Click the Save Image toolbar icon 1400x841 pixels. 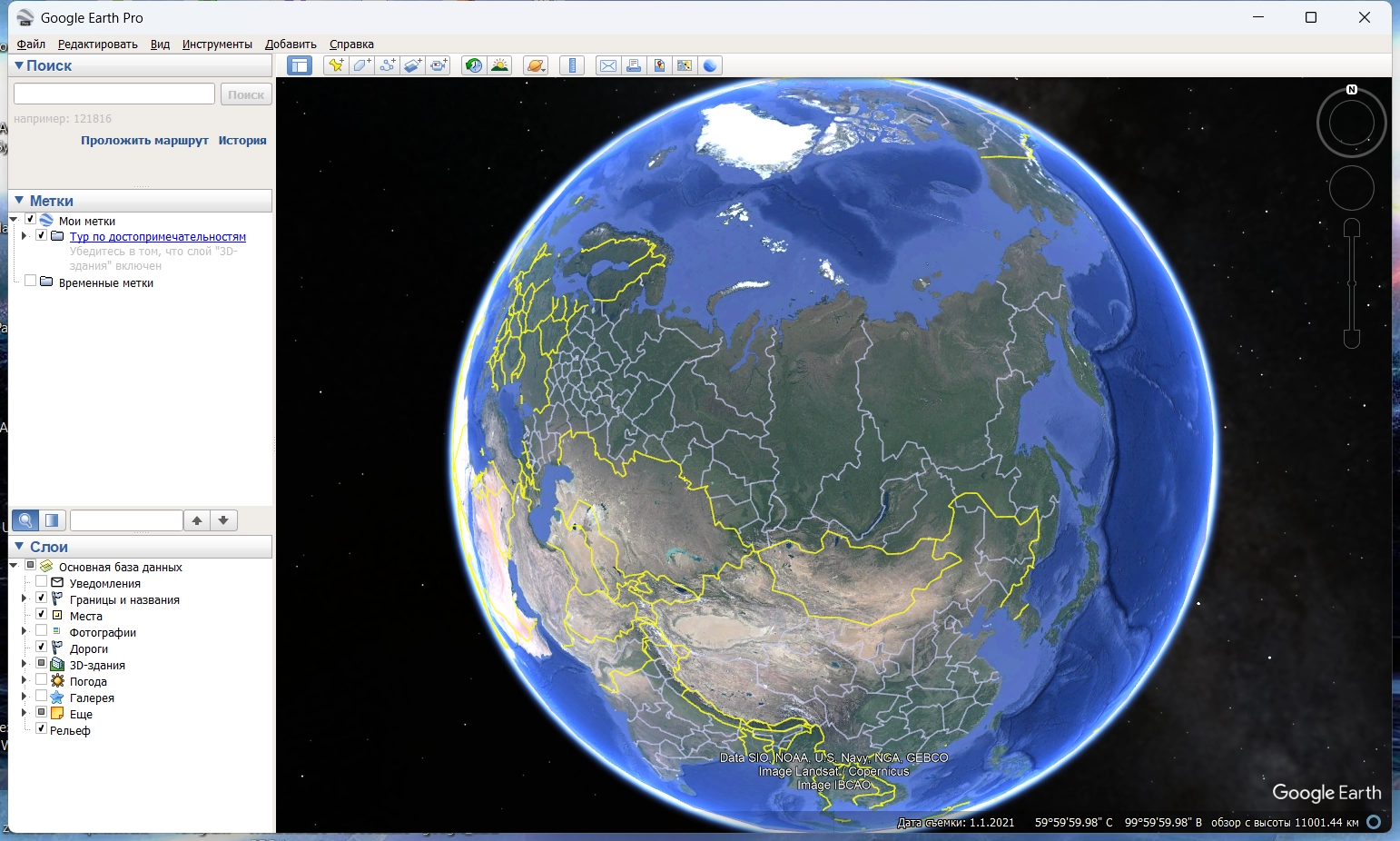tap(659, 65)
